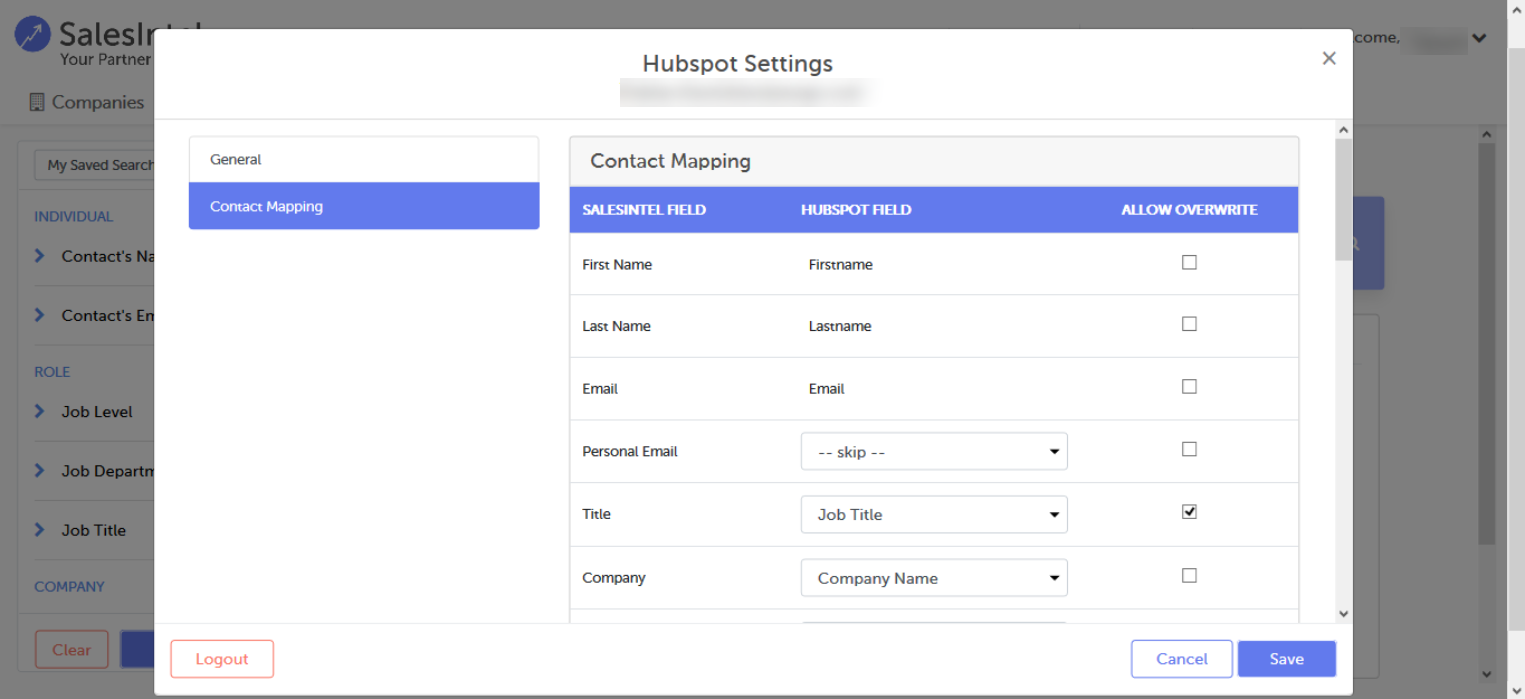Image resolution: width=1525 pixels, height=699 pixels.
Task: Tick the overwrite checkbox for Company
Action: tap(1189, 575)
